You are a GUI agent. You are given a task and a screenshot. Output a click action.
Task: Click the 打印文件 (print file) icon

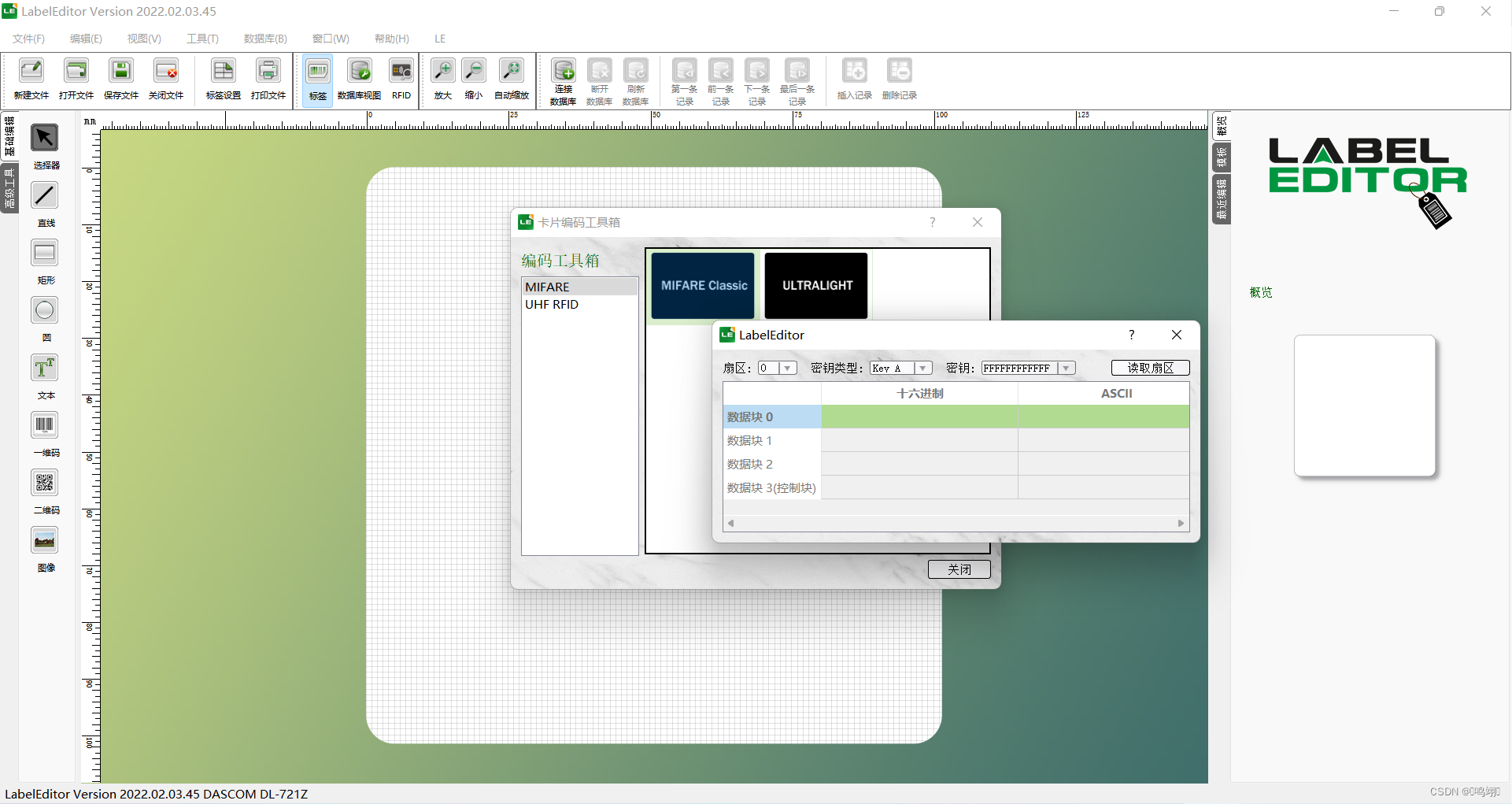[268, 71]
